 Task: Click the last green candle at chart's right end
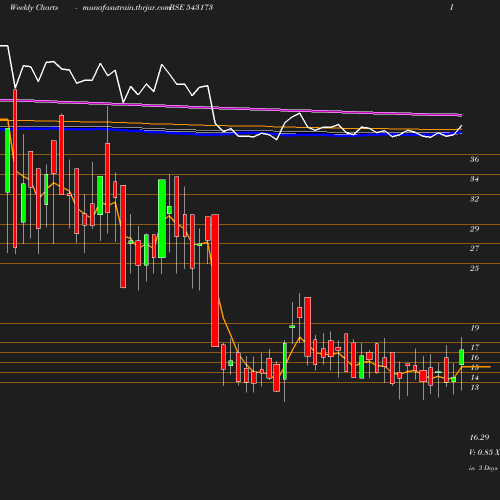[462, 357]
